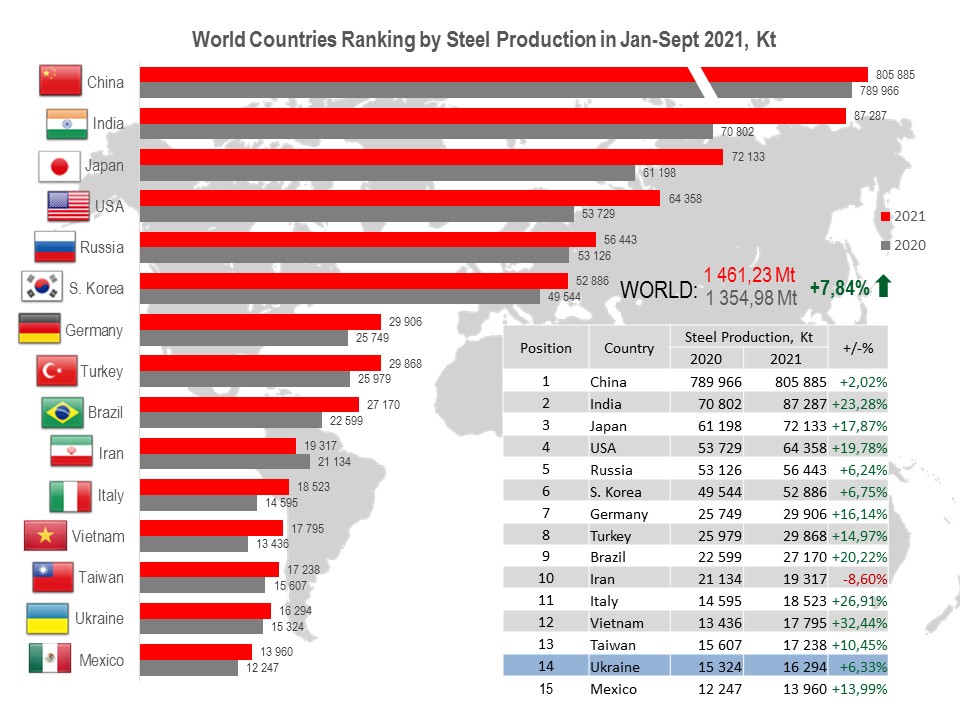
Task: Click the India flag icon
Action: (67, 123)
